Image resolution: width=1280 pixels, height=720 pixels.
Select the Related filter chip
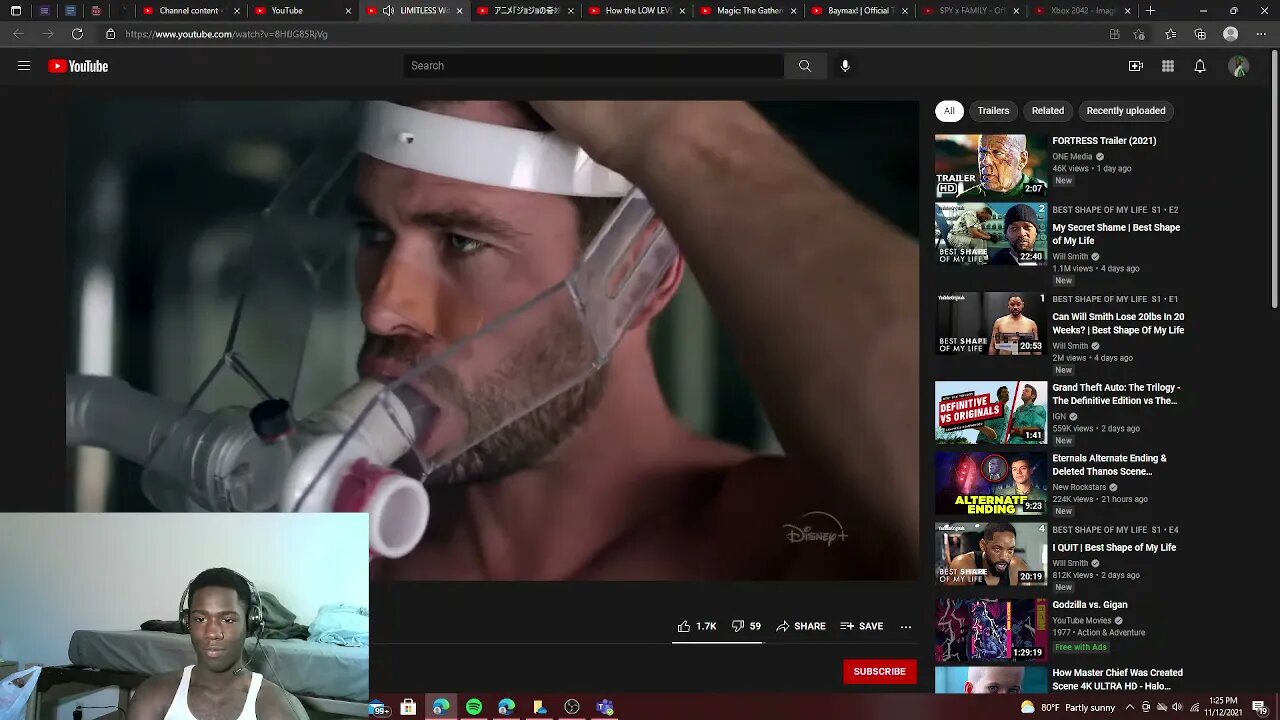tap(1048, 111)
